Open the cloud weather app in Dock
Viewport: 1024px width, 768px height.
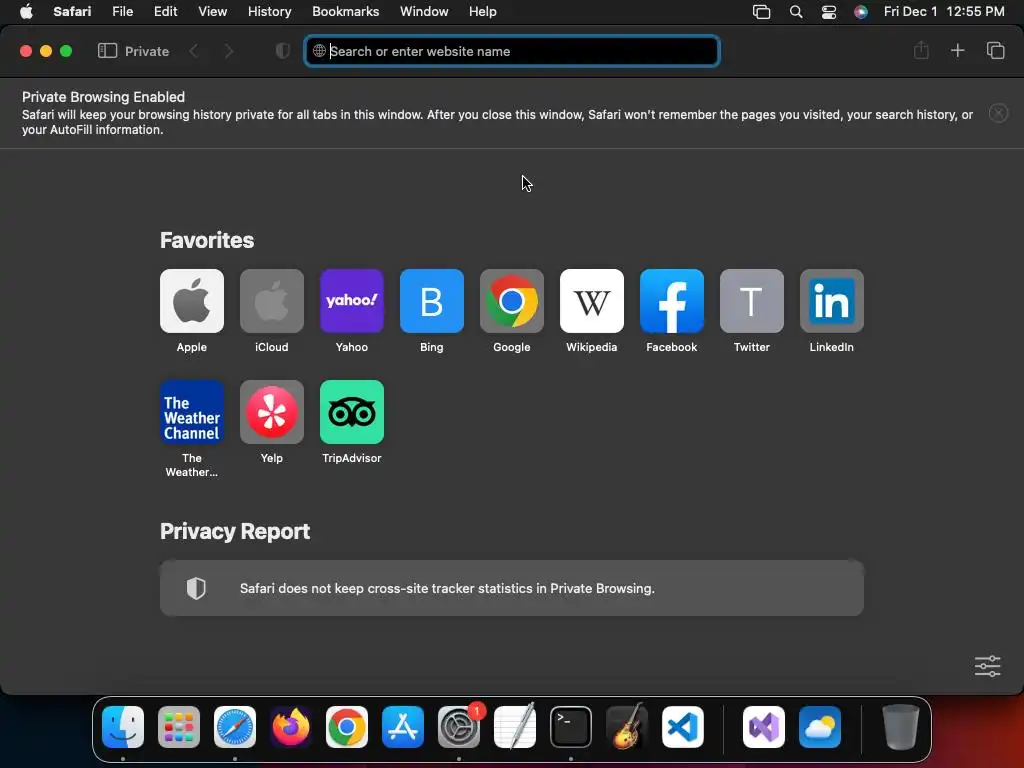(820, 727)
